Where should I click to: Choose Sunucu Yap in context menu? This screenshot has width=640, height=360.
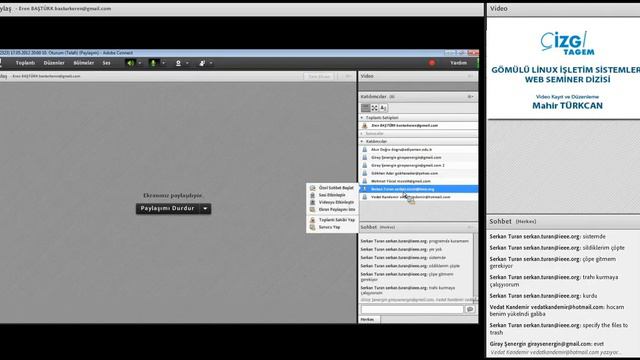tap(332, 227)
